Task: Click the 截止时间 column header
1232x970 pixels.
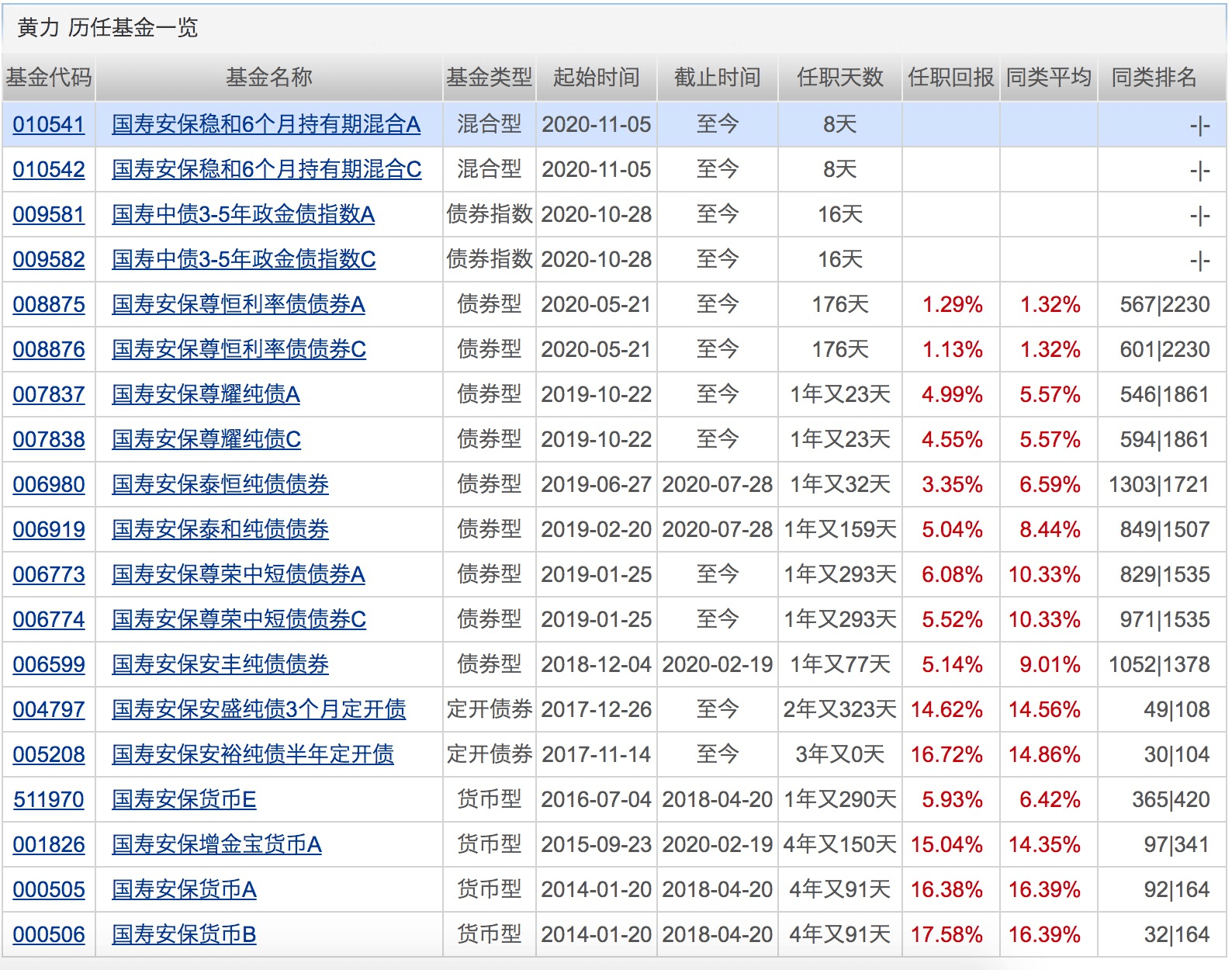Action: 717,78
